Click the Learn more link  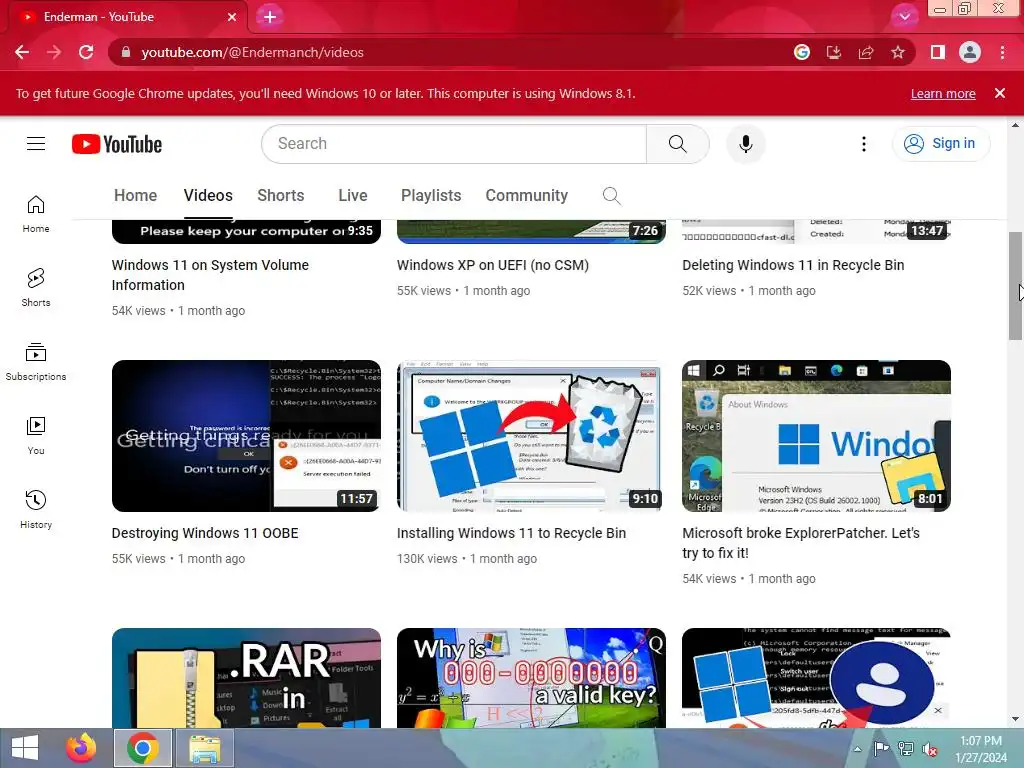point(943,93)
